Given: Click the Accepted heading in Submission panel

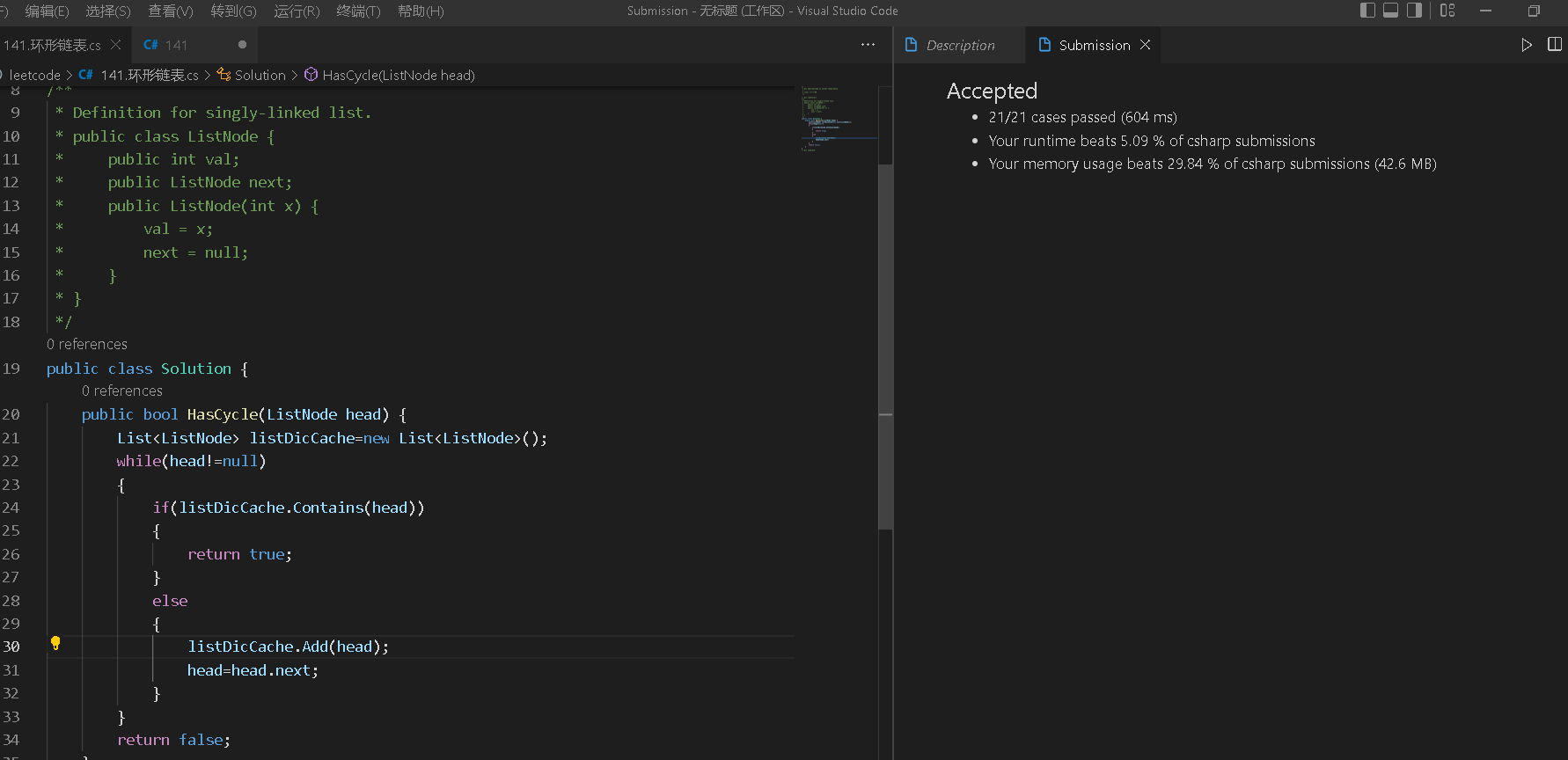Looking at the screenshot, I should click(x=992, y=91).
